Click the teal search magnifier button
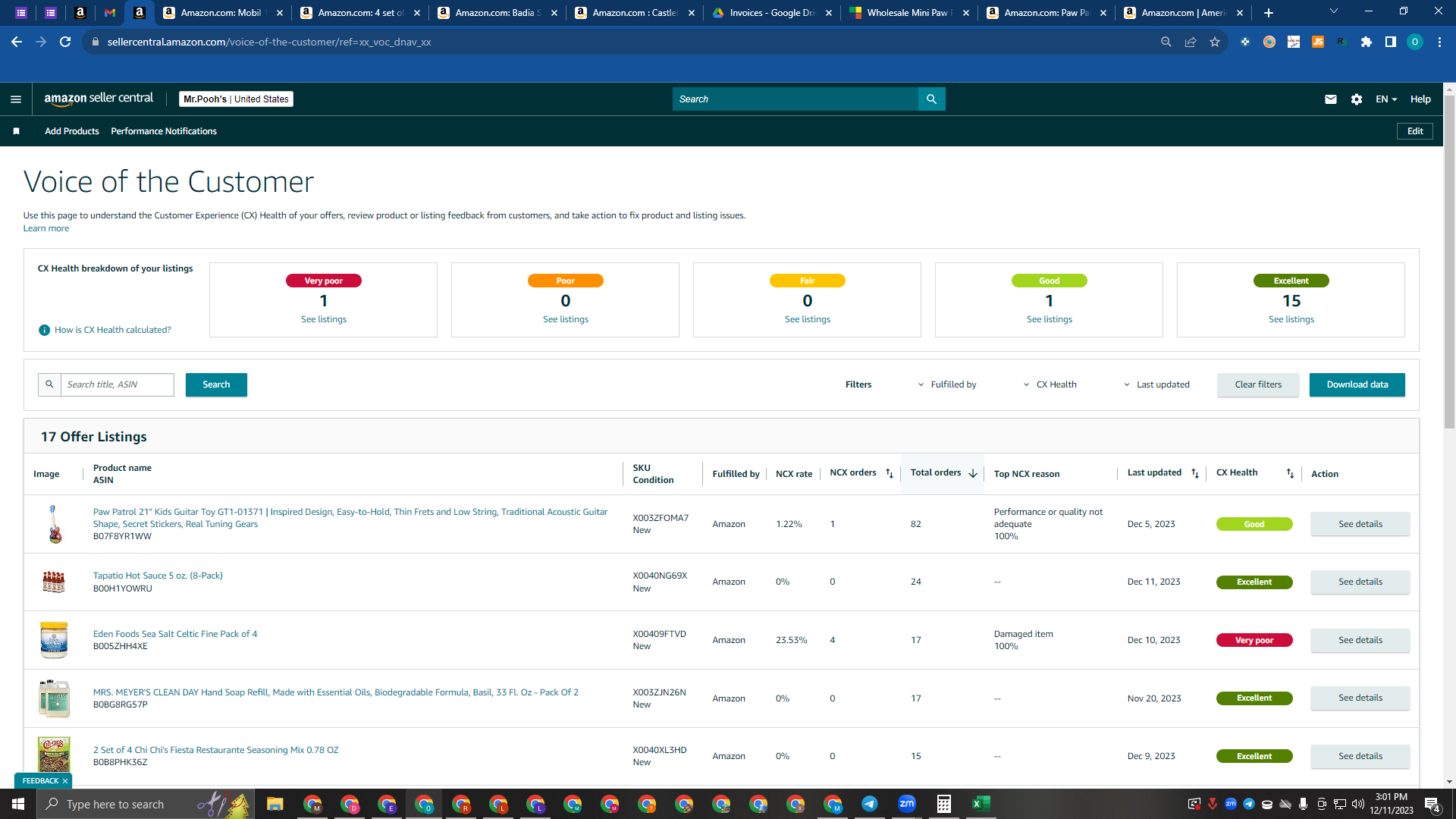 931,99
